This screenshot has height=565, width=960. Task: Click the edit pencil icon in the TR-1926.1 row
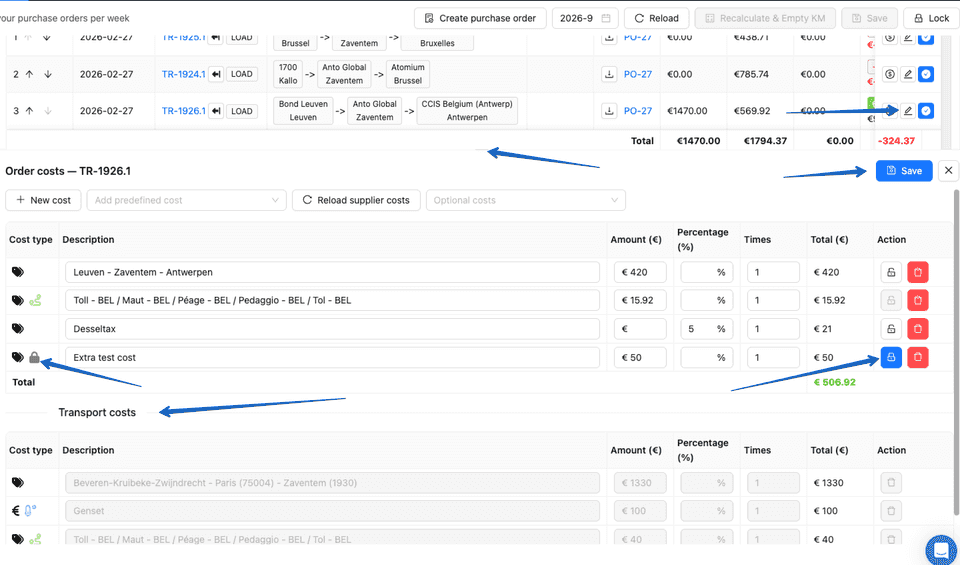tap(908, 111)
